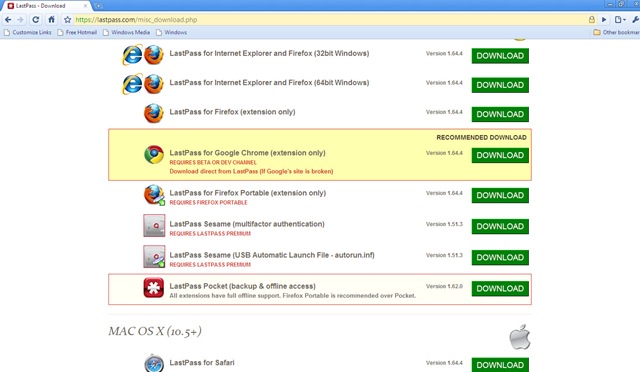
Task: Download LastPass Pocket
Action: [x=500, y=288]
